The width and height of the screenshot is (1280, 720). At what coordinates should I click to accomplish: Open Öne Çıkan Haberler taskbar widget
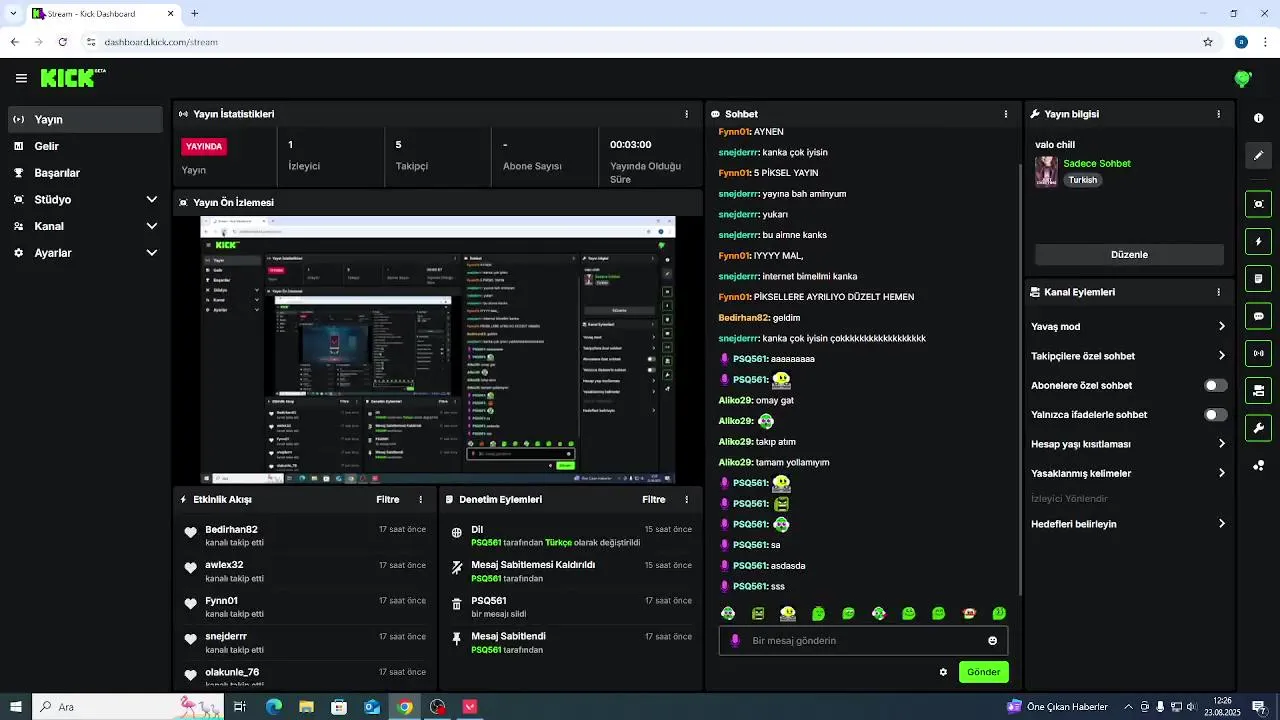click(1058, 707)
